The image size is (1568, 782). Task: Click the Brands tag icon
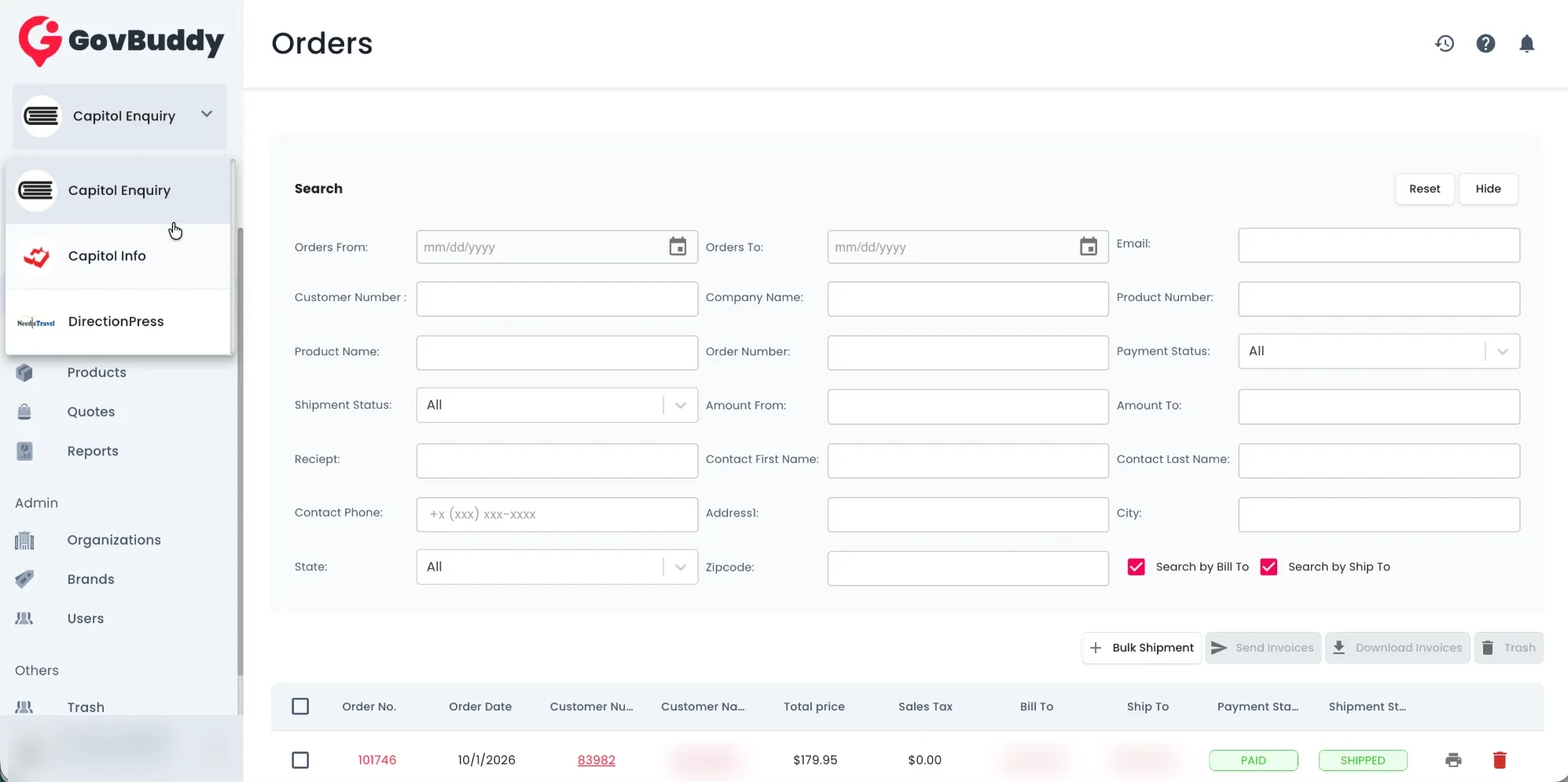coord(24,579)
